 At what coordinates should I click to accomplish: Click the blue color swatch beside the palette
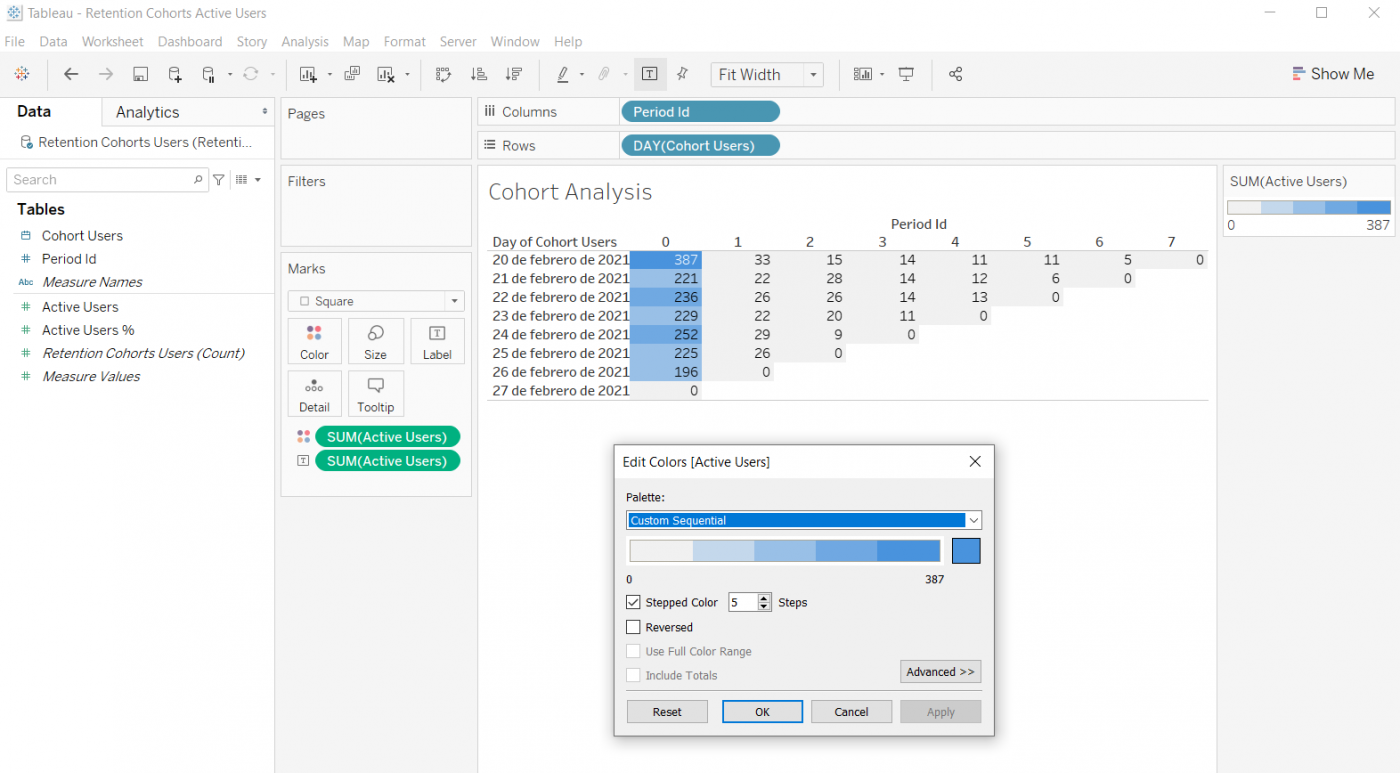(x=966, y=551)
